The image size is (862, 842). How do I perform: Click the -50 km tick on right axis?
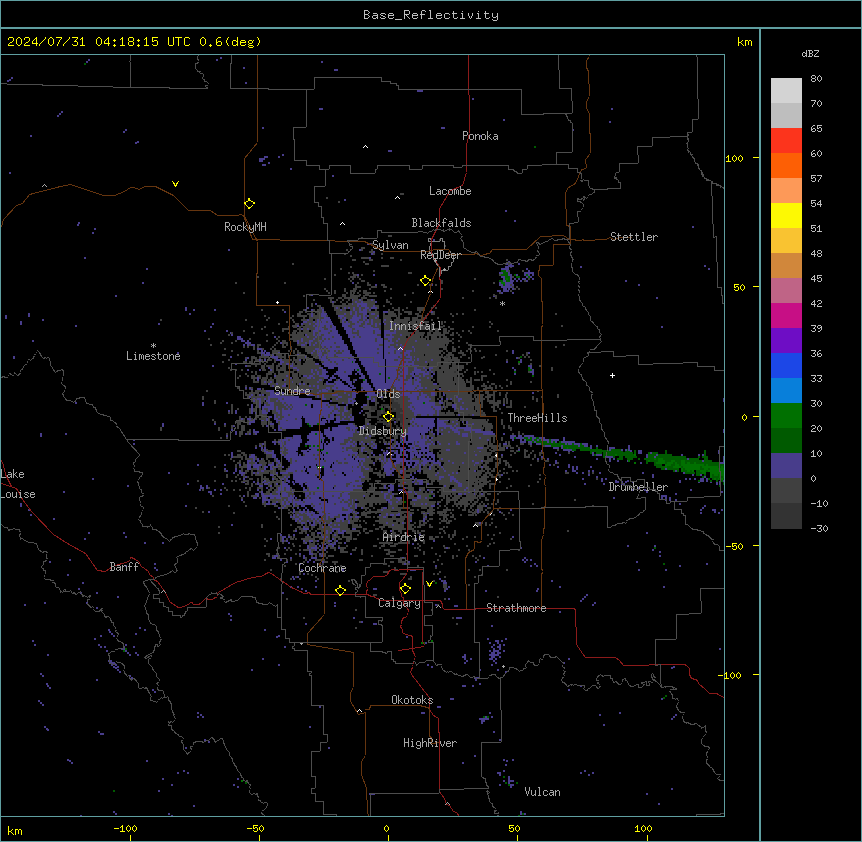tap(733, 546)
